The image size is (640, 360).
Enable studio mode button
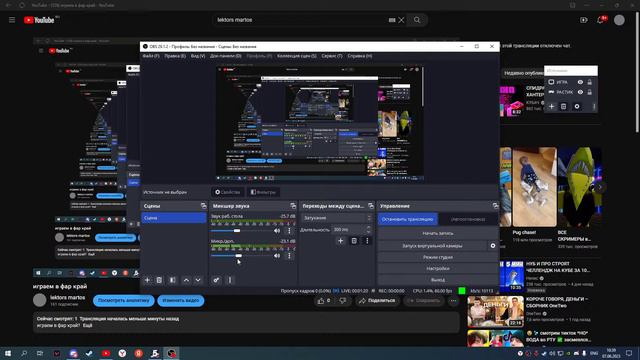438,257
